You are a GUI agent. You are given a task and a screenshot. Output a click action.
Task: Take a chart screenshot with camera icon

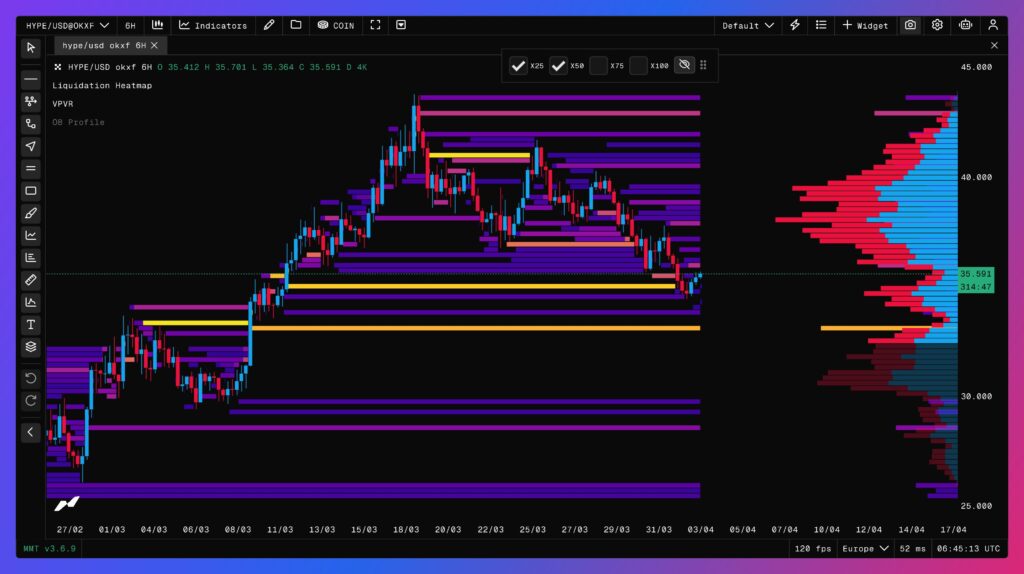pyautogui.click(x=910, y=25)
